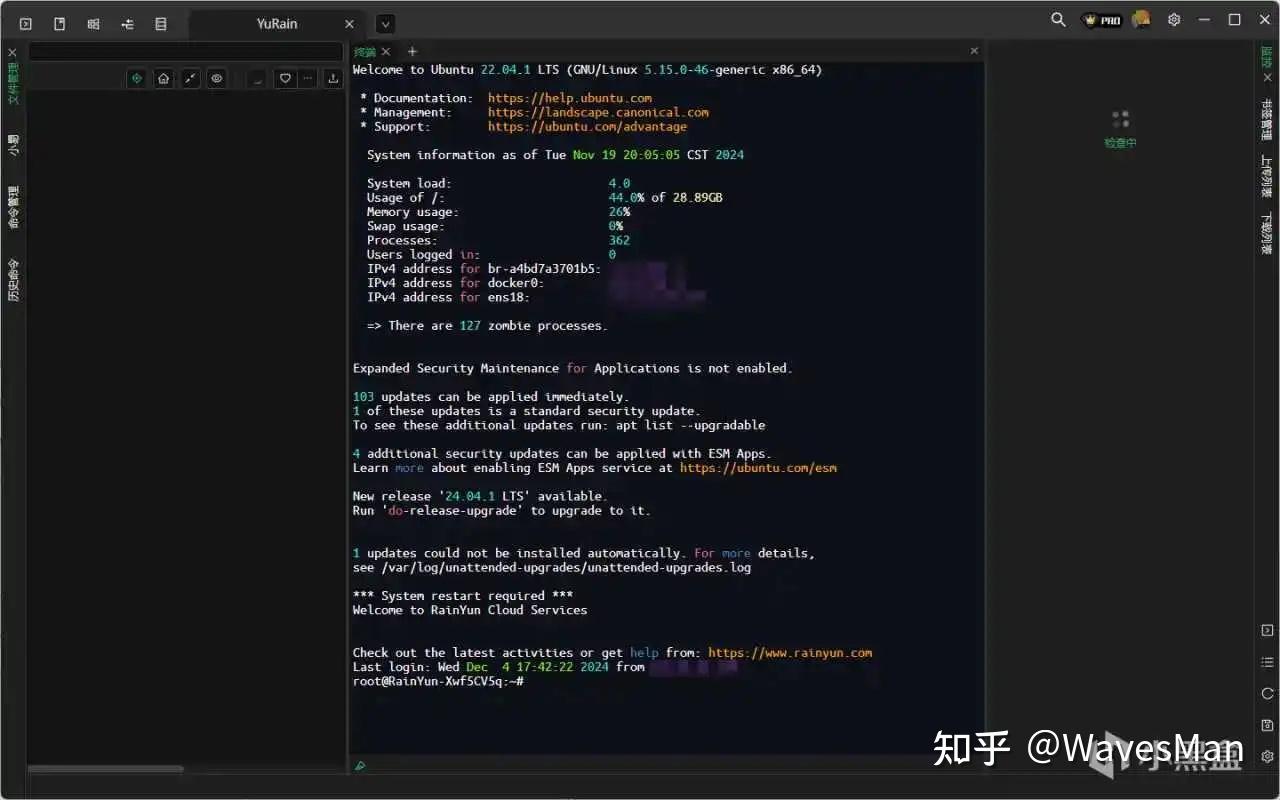Open the 文件管理 side tab
The width and height of the screenshot is (1280, 800).
[13, 83]
